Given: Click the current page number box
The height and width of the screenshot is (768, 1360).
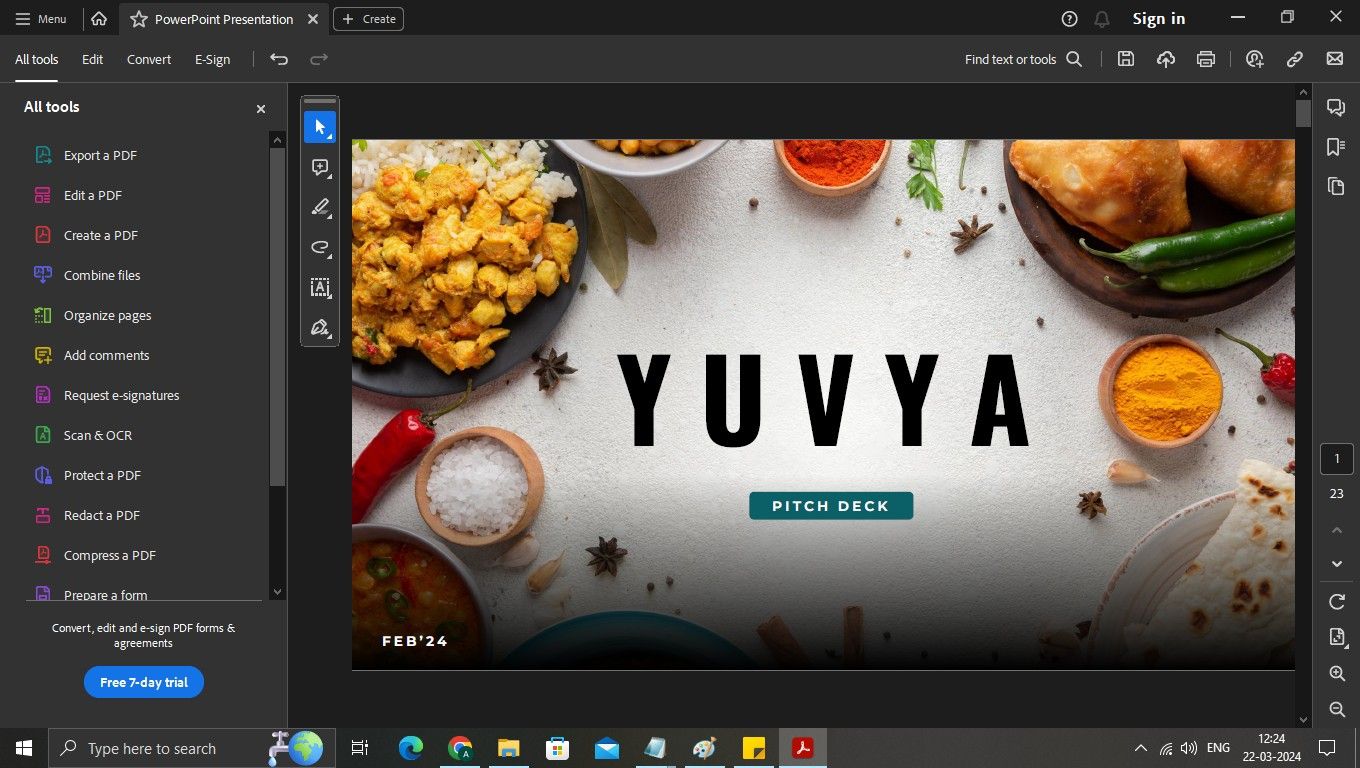Looking at the screenshot, I should pyautogui.click(x=1337, y=459).
